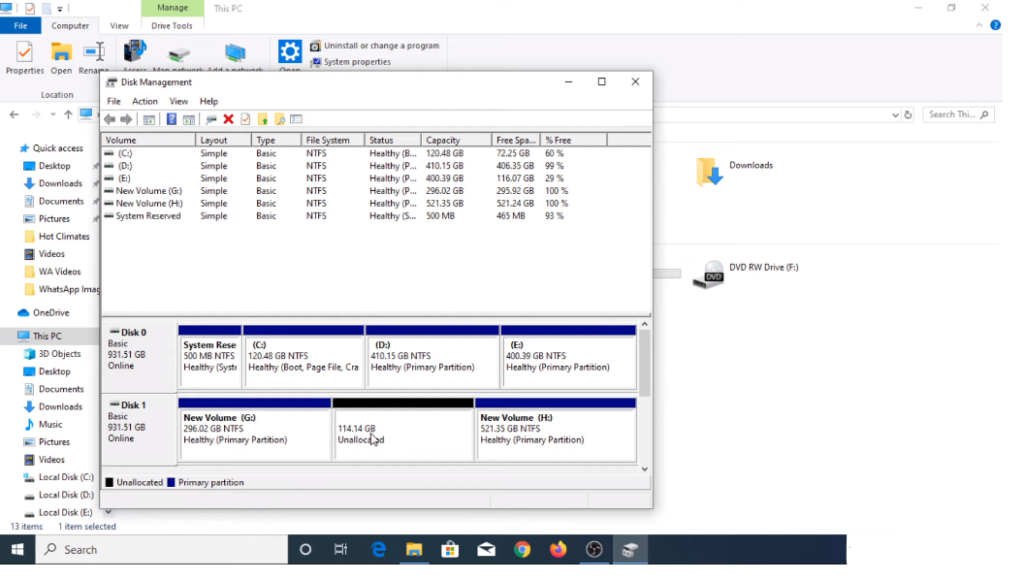Screen dimensions: 1024x581
Task: Click the Rename icon in the ribbon
Action: coord(93,52)
